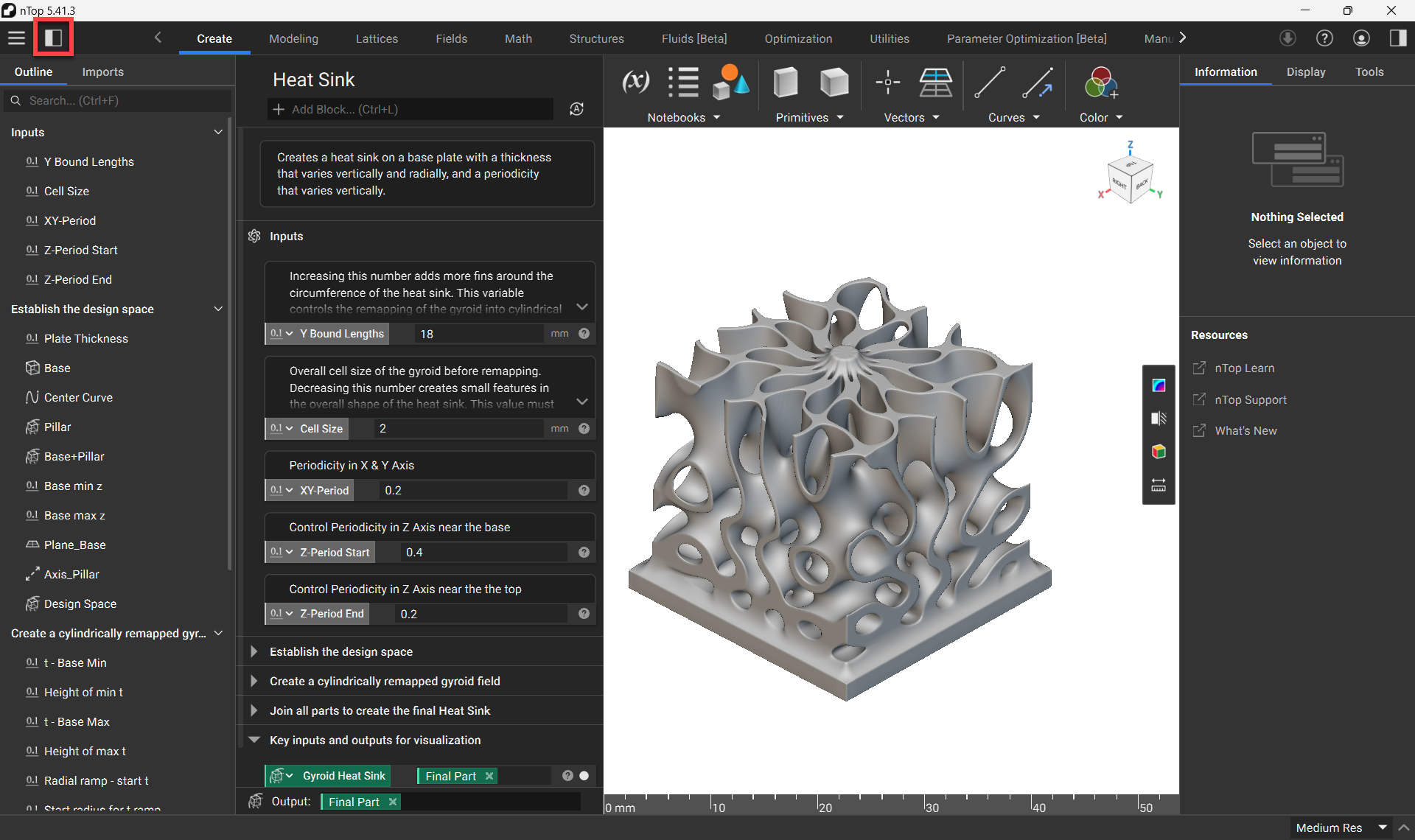Screen dimensions: 1415x840
Task: Select Center Curve in outline
Action: (78, 397)
